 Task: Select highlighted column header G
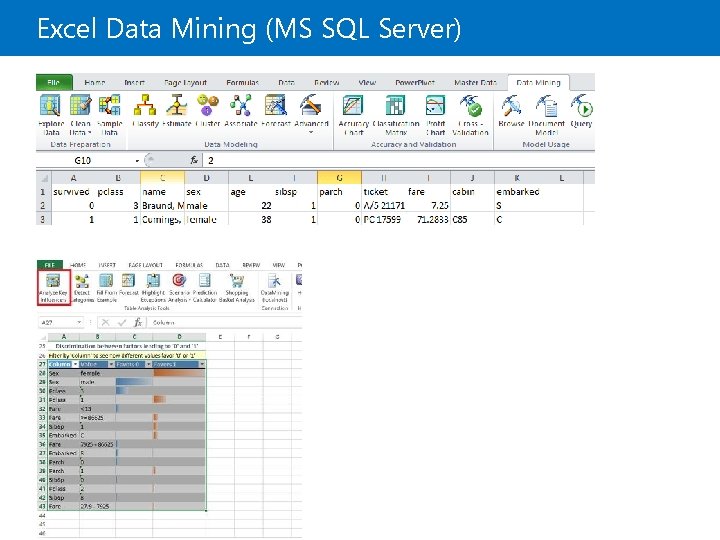(x=339, y=178)
